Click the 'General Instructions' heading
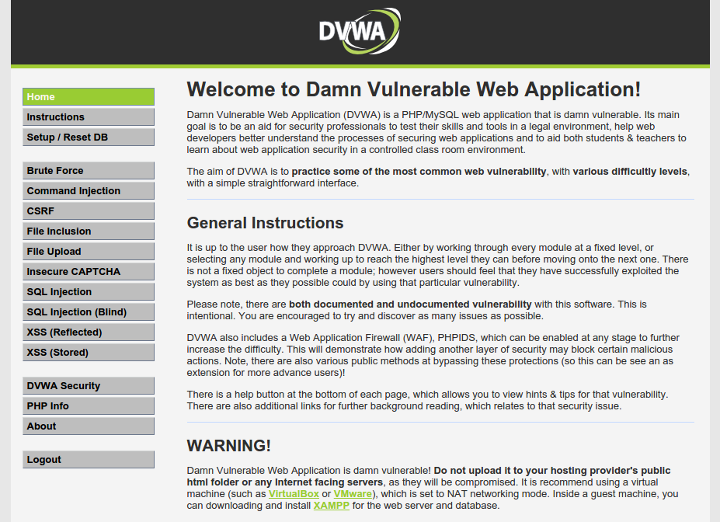Viewport: 720px width, 522px height. (265, 223)
